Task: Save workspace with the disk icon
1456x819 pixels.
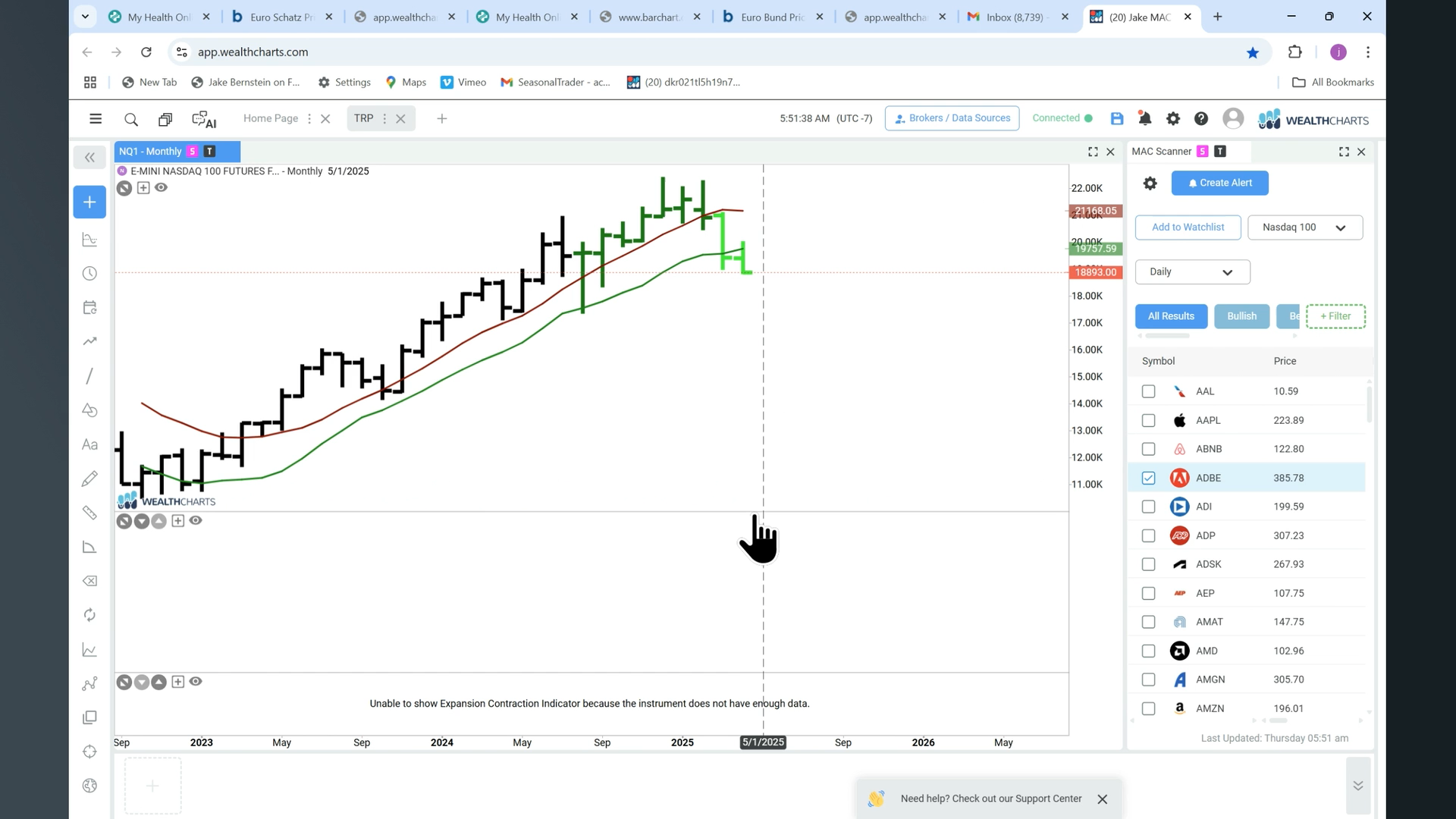Action: tap(1116, 118)
